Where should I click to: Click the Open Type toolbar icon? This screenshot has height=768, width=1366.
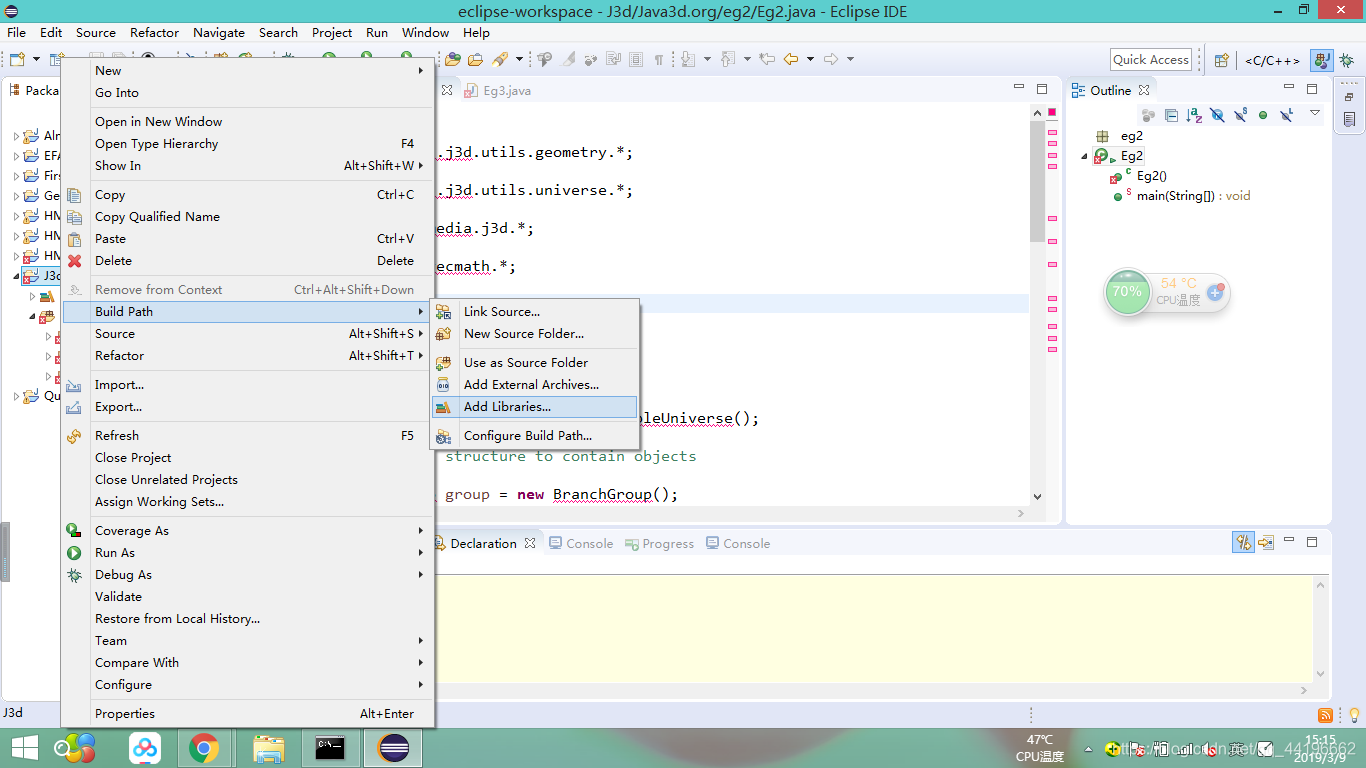[x=453, y=60]
